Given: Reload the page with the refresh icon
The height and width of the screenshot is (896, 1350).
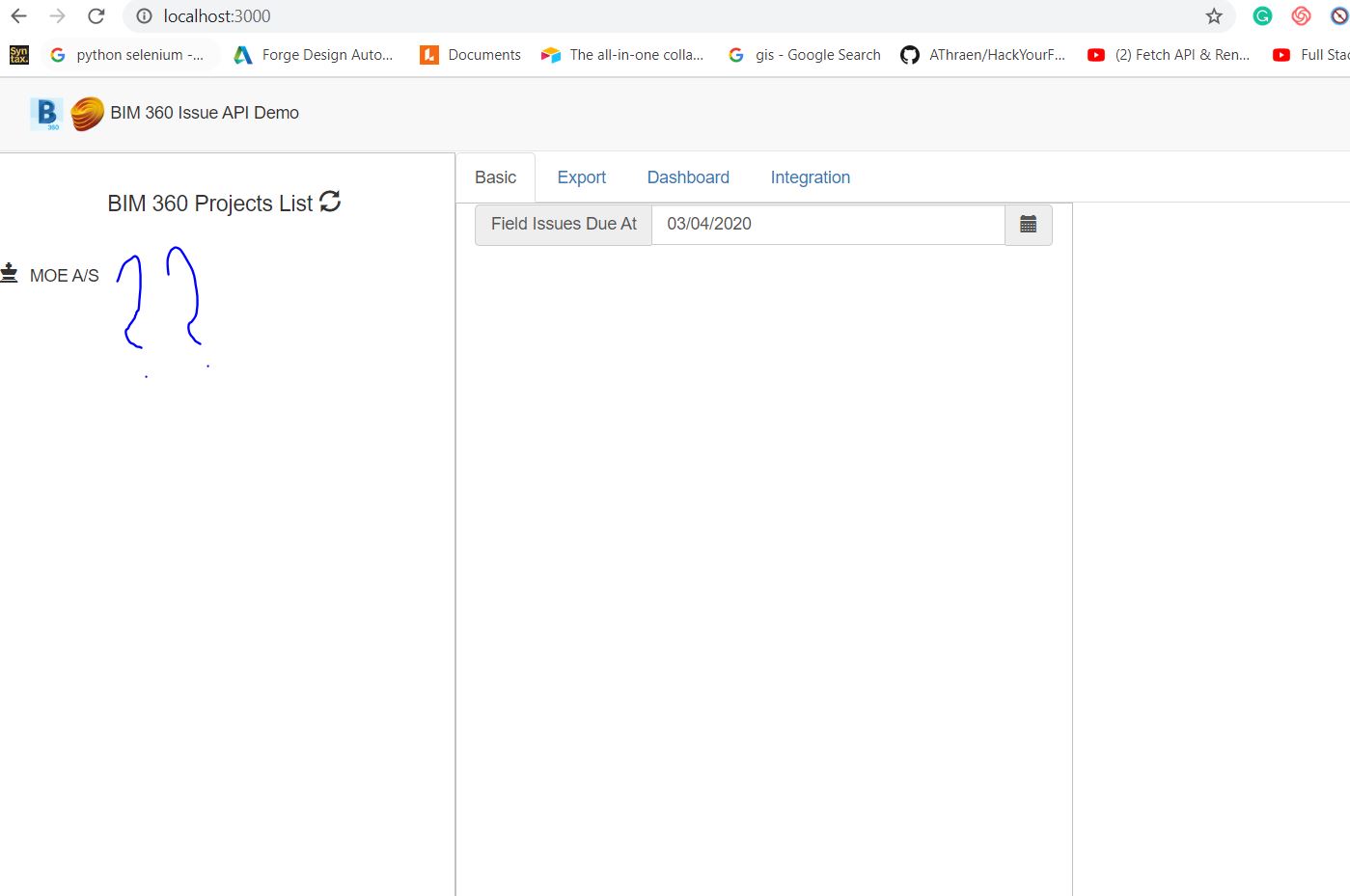Looking at the screenshot, I should coord(96,16).
